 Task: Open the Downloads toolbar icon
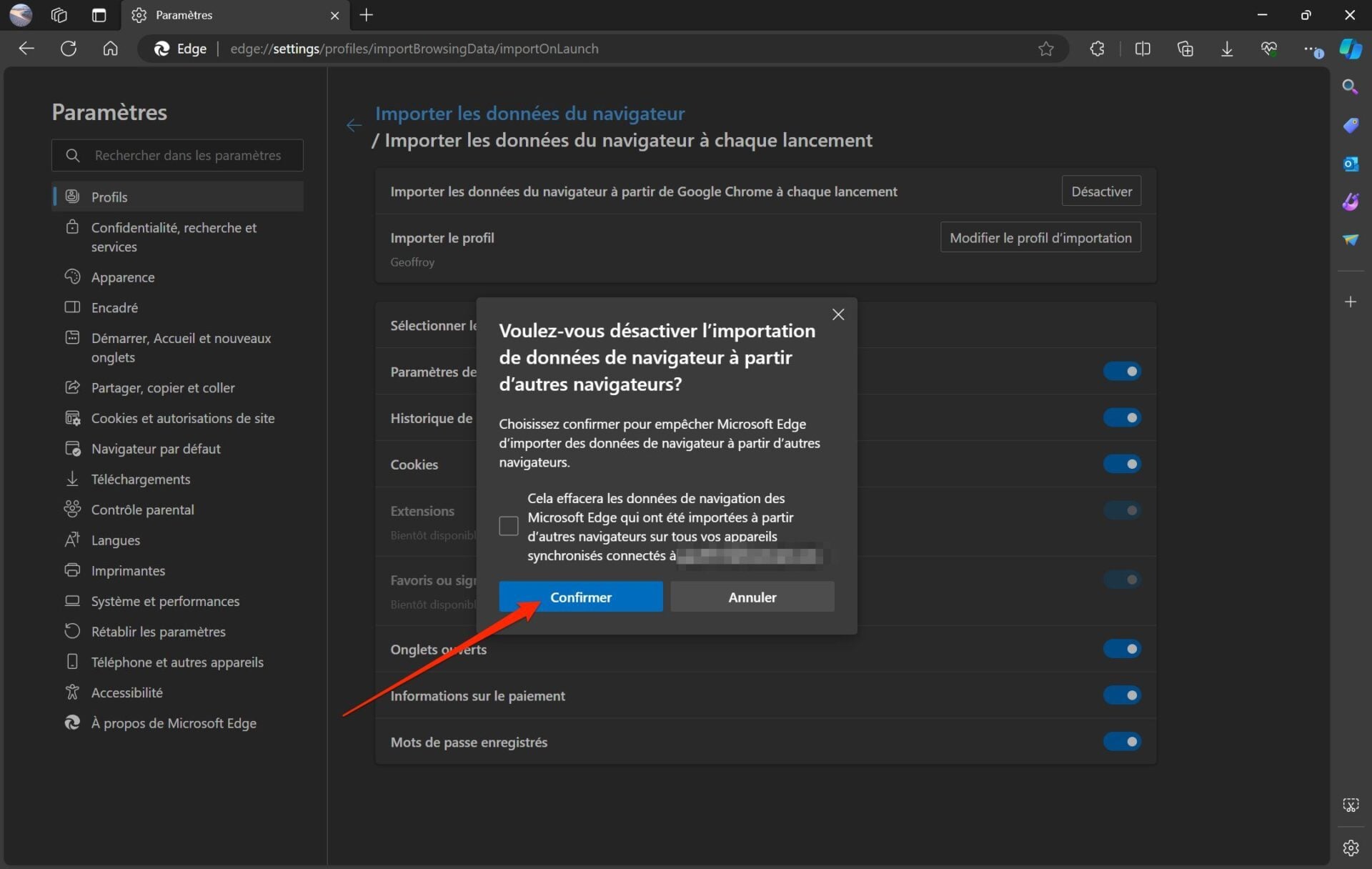tap(1227, 49)
